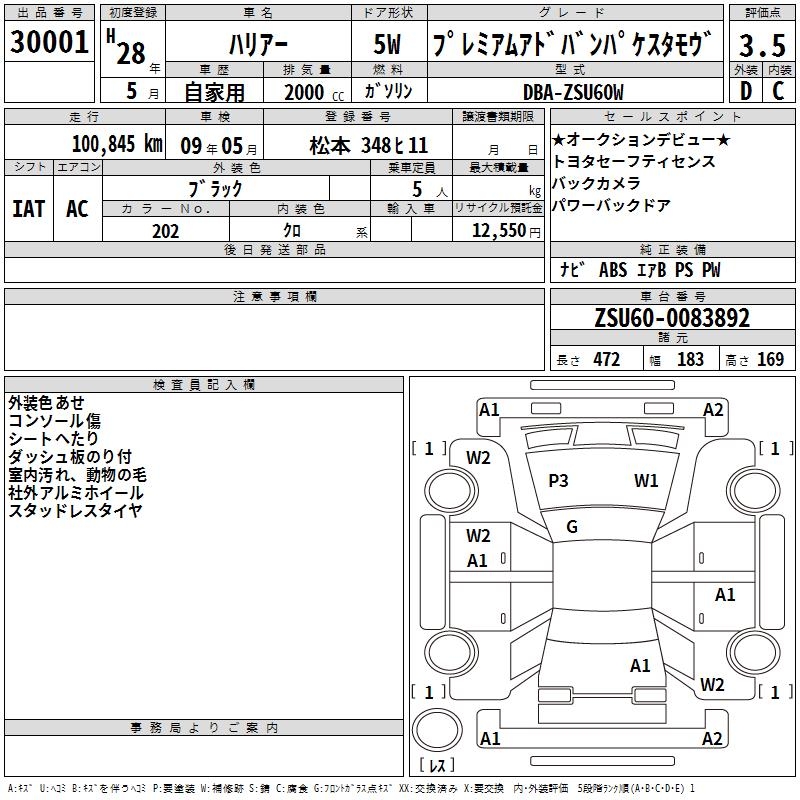Click exterior grade D

click(x=746, y=91)
